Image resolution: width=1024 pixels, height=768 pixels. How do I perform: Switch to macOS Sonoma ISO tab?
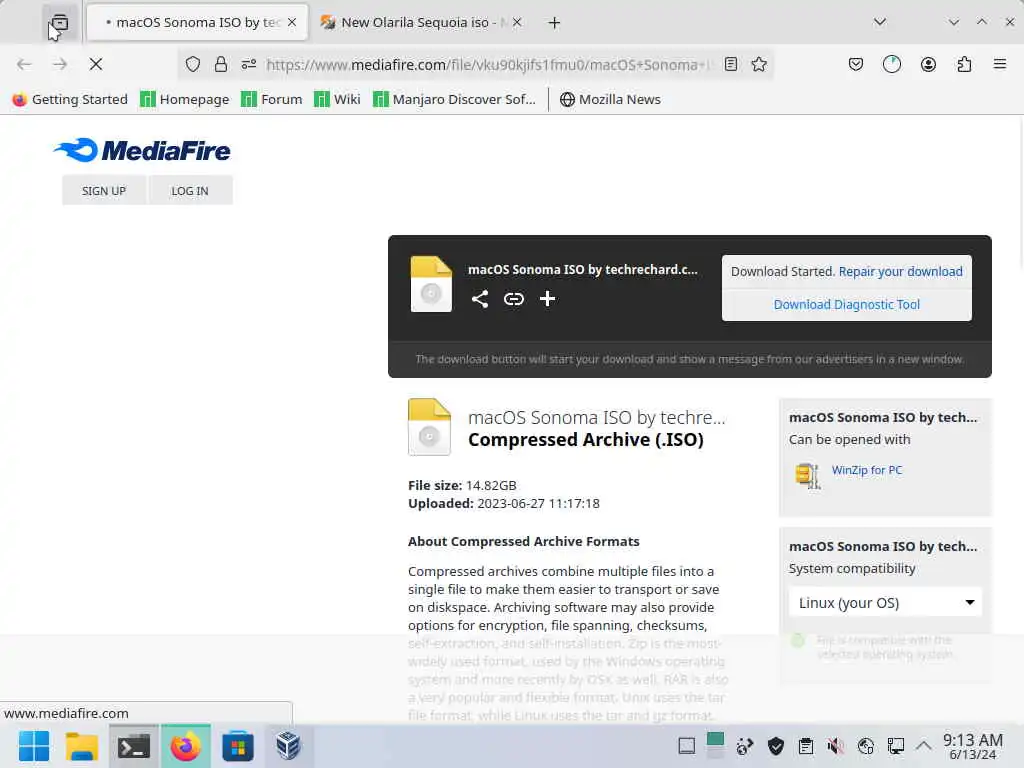click(x=197, y=23)
